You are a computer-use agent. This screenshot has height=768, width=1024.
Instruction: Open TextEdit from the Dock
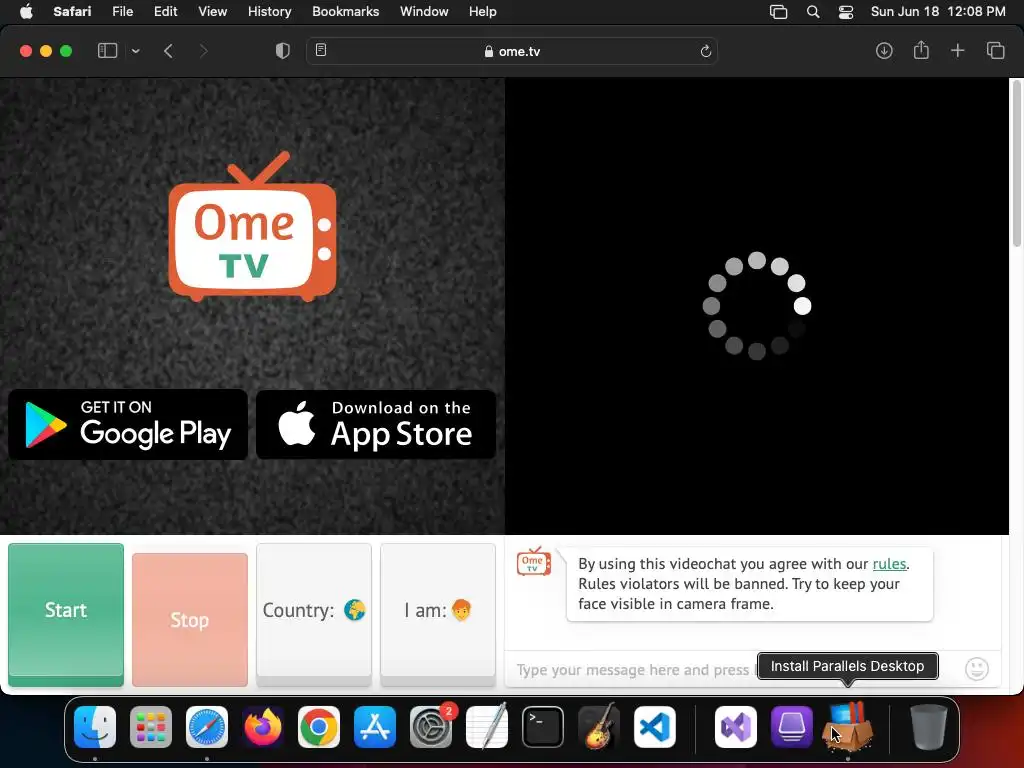click(487, 726)
